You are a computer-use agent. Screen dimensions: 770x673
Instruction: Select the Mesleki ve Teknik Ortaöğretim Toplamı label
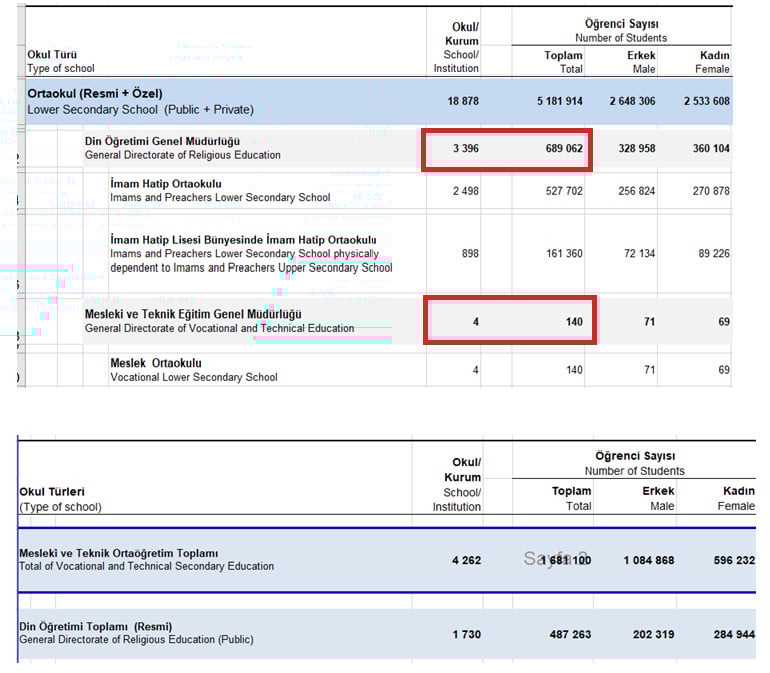[x=118, y=553]
